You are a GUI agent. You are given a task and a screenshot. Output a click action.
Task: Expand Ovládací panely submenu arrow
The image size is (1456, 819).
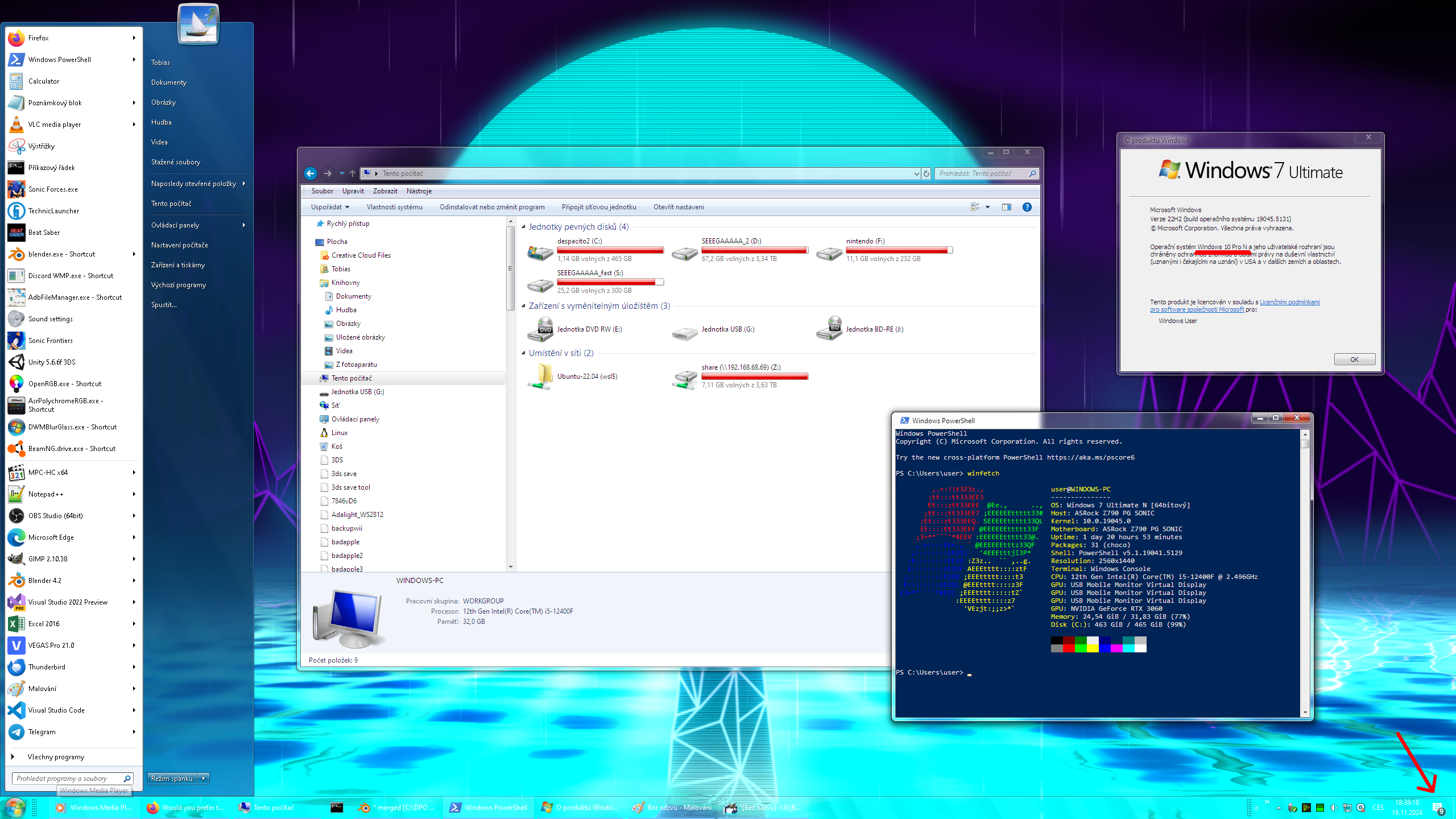point(244,225)
